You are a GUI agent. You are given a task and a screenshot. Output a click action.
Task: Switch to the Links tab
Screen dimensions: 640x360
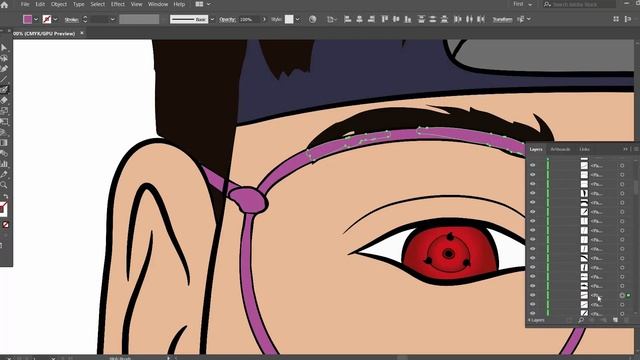pos(584,149)
